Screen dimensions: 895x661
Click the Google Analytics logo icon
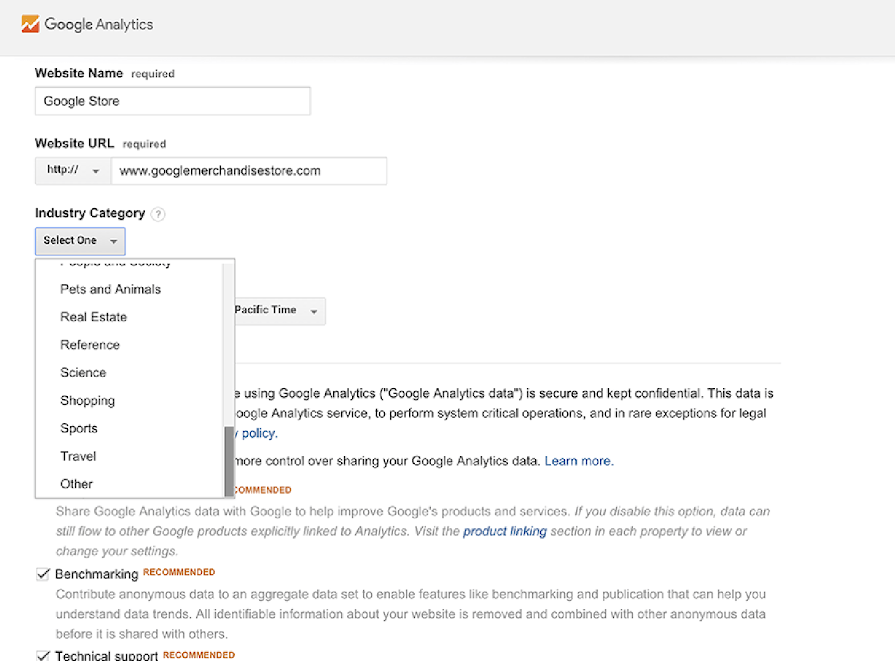(30, 24)
